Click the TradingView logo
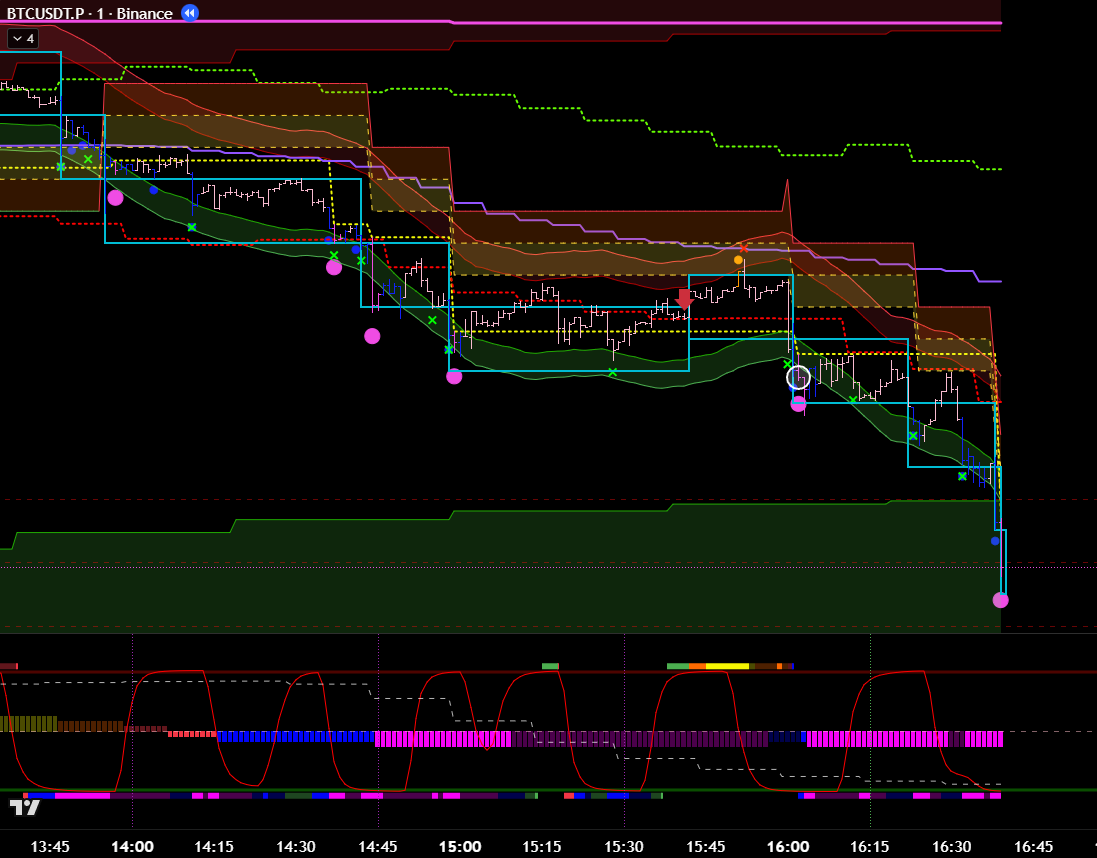This screenshot has height=858, width=1097. pyautogui.click(x=24, y=806)
